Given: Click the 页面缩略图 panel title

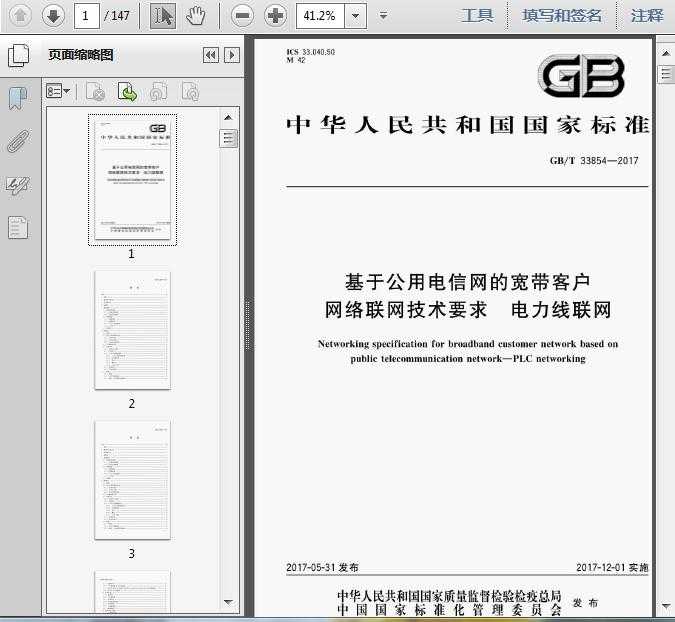Looking at the screenshot, I should (x=81, y=55).
